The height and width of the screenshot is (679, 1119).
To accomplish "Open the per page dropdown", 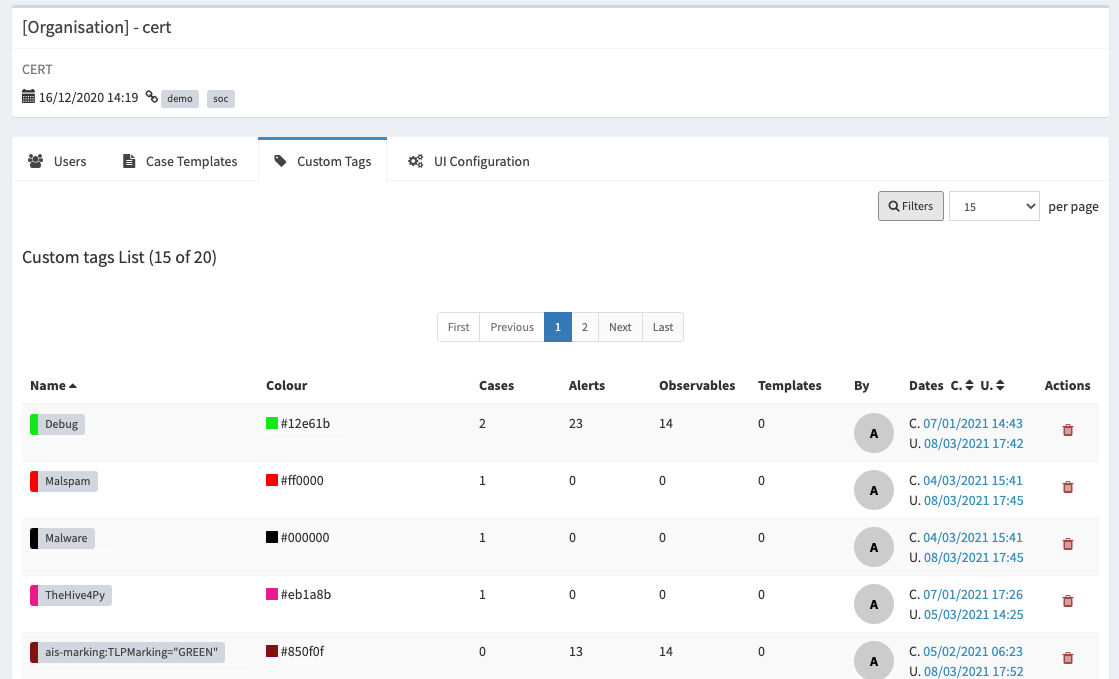I will click(994, 206).
